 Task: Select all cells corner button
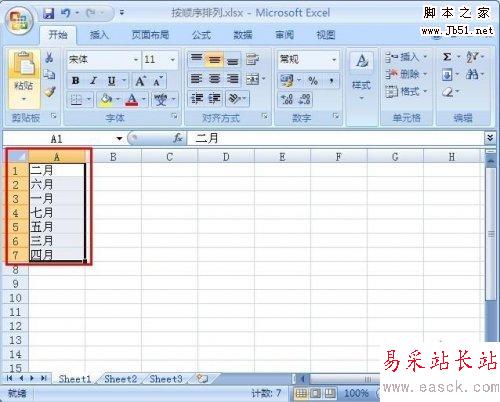(x=18, y=156)
